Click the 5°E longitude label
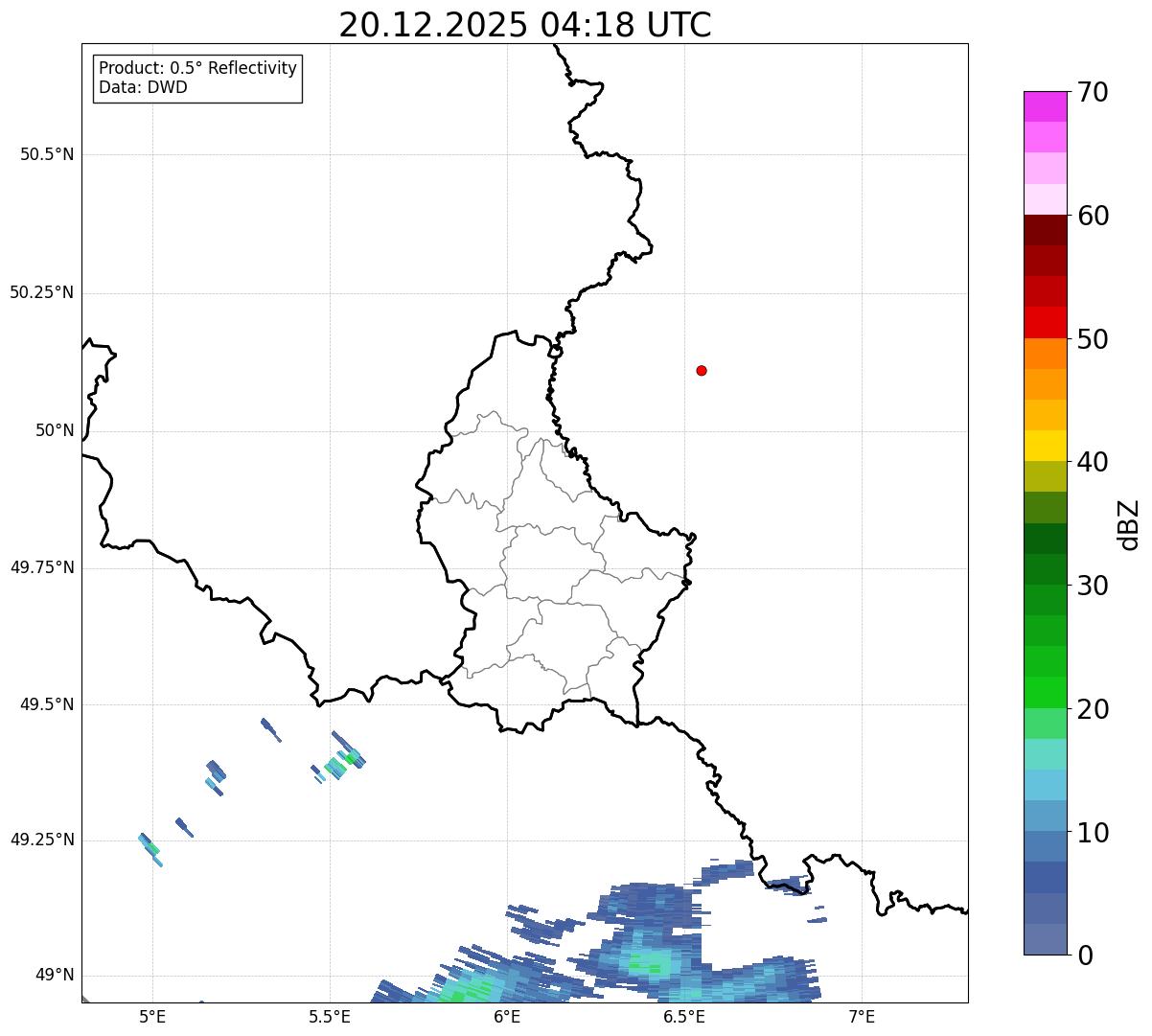Screen dimensions: 1152x1036 coord(152,1017)
